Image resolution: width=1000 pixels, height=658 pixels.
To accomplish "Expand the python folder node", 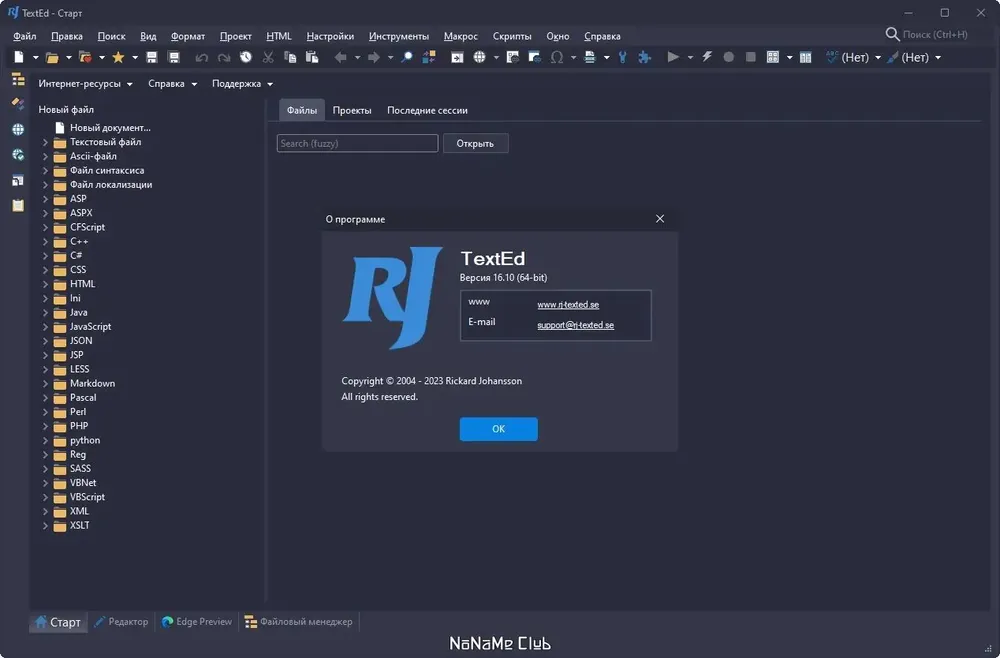I will coord(45,441).
